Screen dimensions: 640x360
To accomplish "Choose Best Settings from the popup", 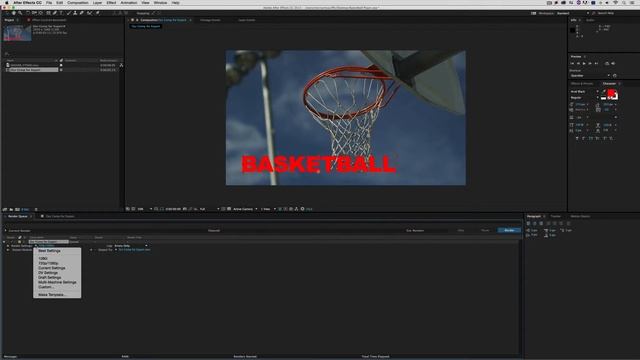I will [49, 251].
